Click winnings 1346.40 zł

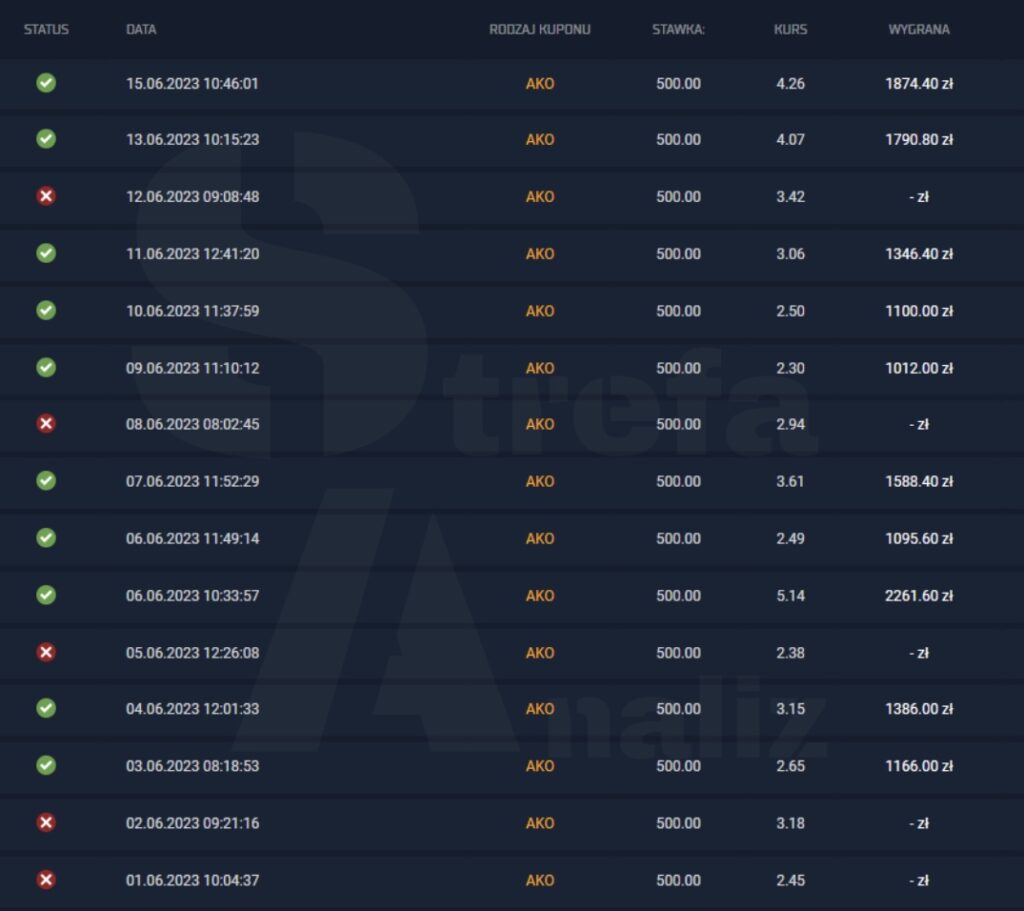coord(919,254)
